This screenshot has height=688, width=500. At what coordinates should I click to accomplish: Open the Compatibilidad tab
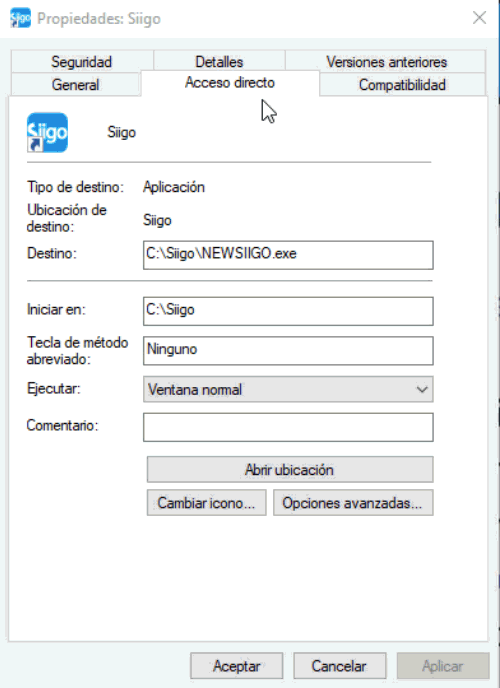tap(402, 84)
